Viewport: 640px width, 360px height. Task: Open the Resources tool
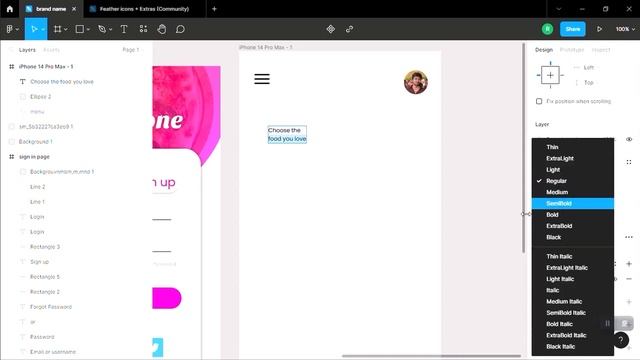(x=143, y=29)
